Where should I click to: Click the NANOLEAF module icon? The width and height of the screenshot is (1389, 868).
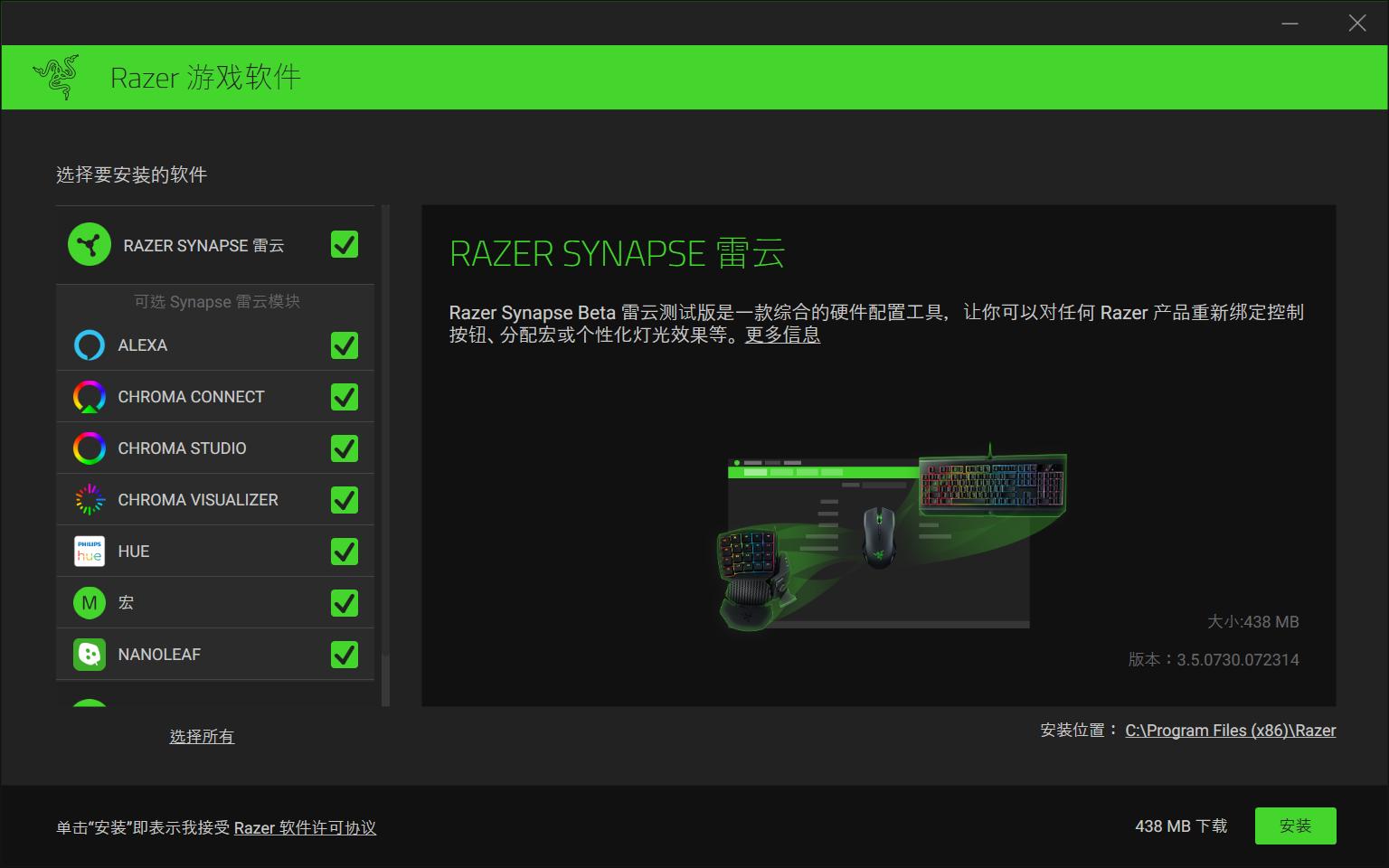89,654
